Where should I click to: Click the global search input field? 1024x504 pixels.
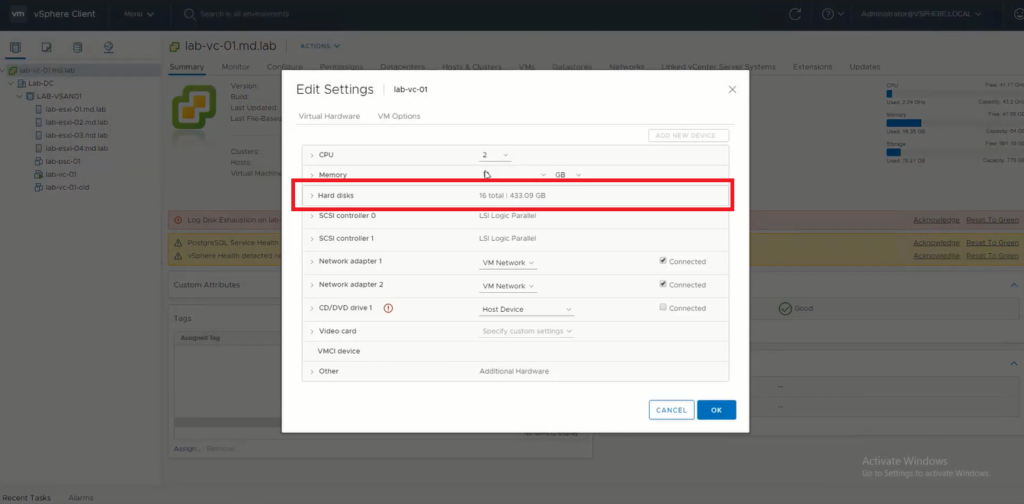click(x=244, y=14)
